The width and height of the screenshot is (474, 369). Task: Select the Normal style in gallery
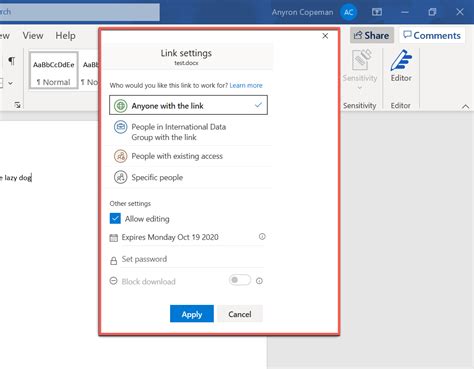[x=54, y=70]
